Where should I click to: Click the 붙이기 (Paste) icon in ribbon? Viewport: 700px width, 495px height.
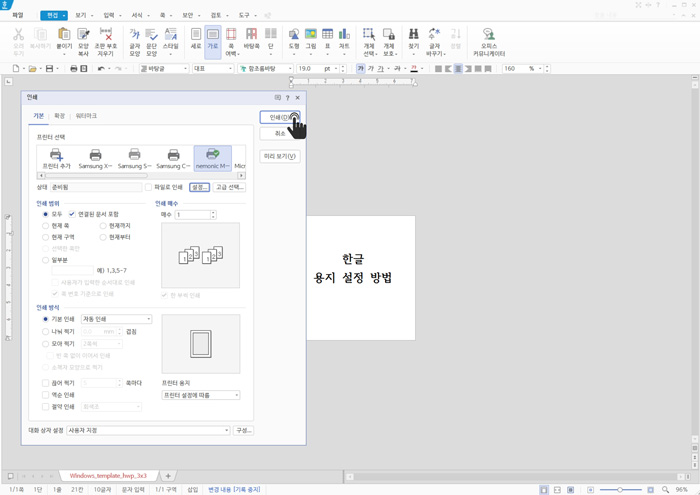[64, 34]
